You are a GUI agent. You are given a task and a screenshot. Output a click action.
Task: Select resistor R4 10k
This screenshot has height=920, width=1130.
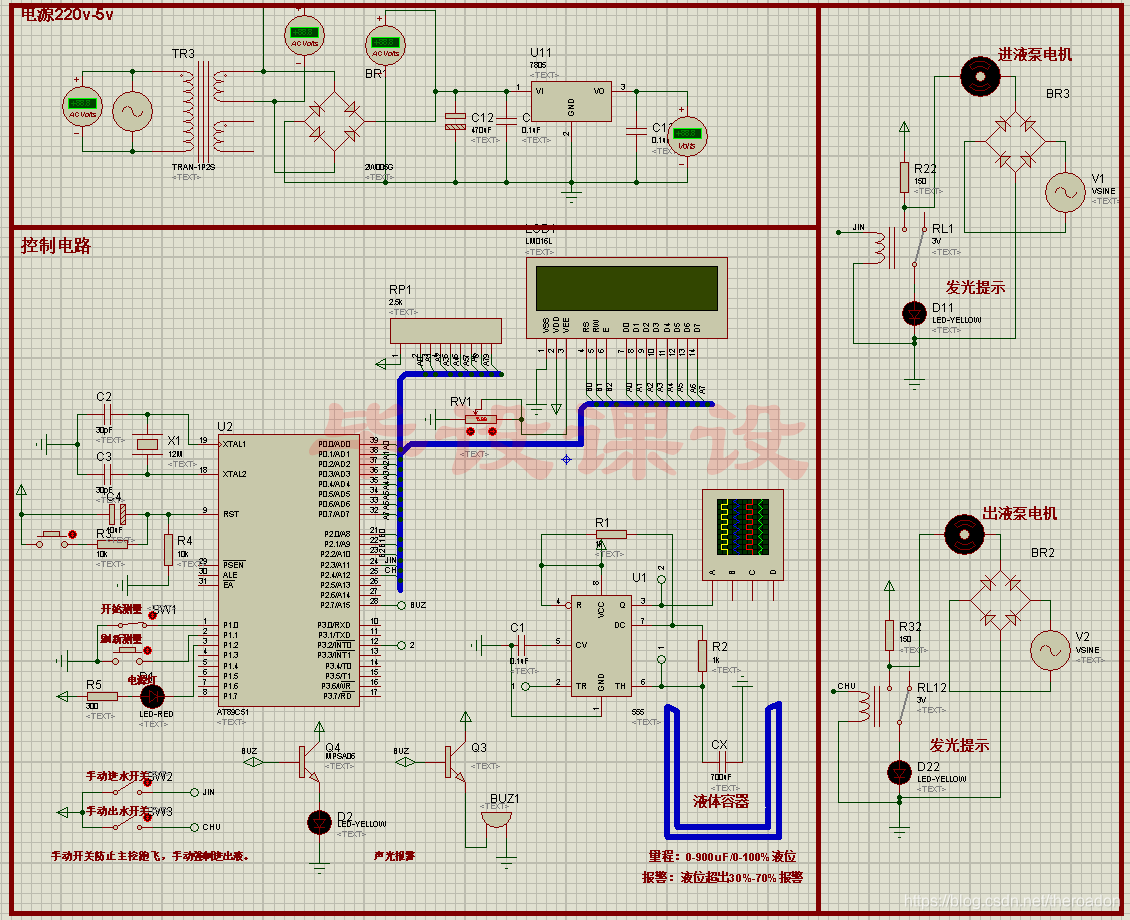169,550
